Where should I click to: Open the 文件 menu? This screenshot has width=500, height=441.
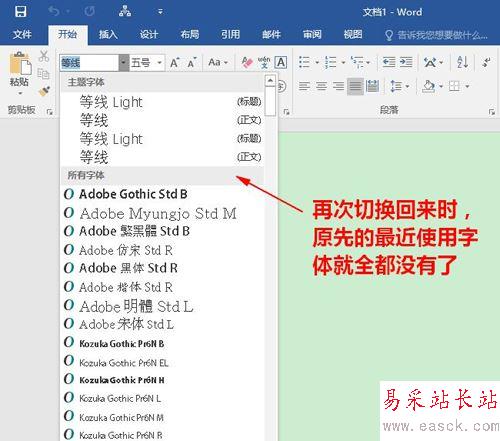pyautogui.click(x=22, y=34)
